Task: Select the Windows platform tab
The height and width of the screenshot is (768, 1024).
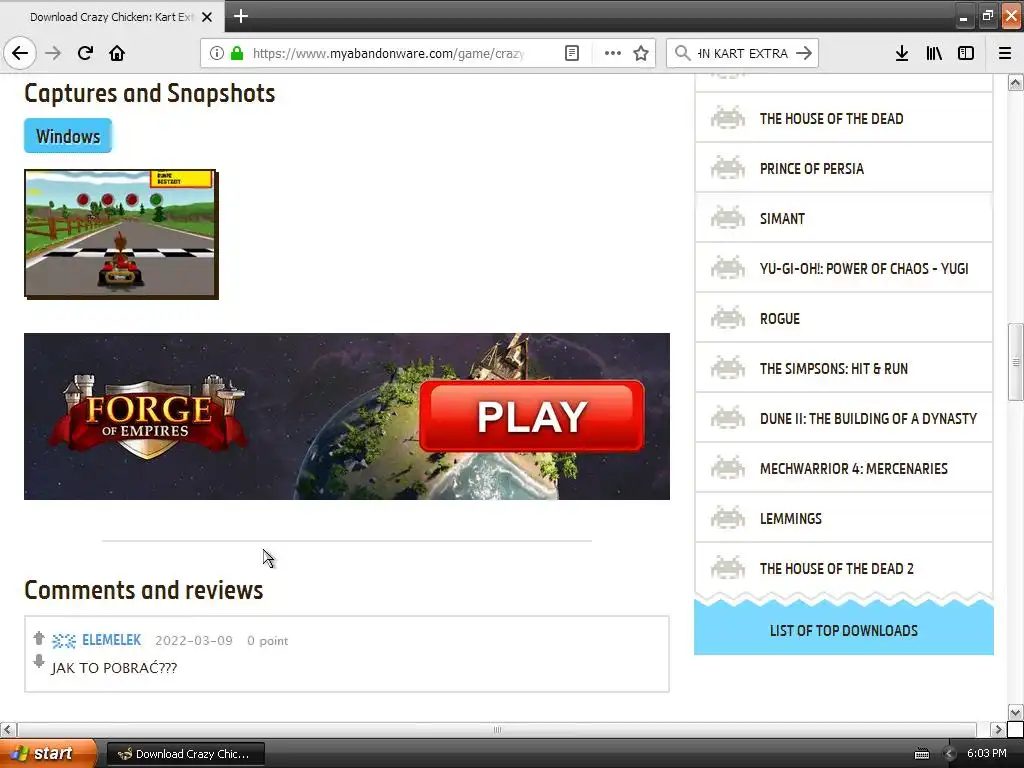Action: tap(68, 136)
